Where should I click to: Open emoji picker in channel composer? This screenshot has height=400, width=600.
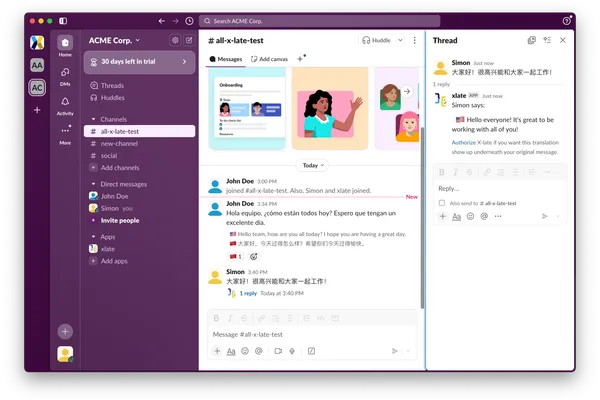[245, 351]
